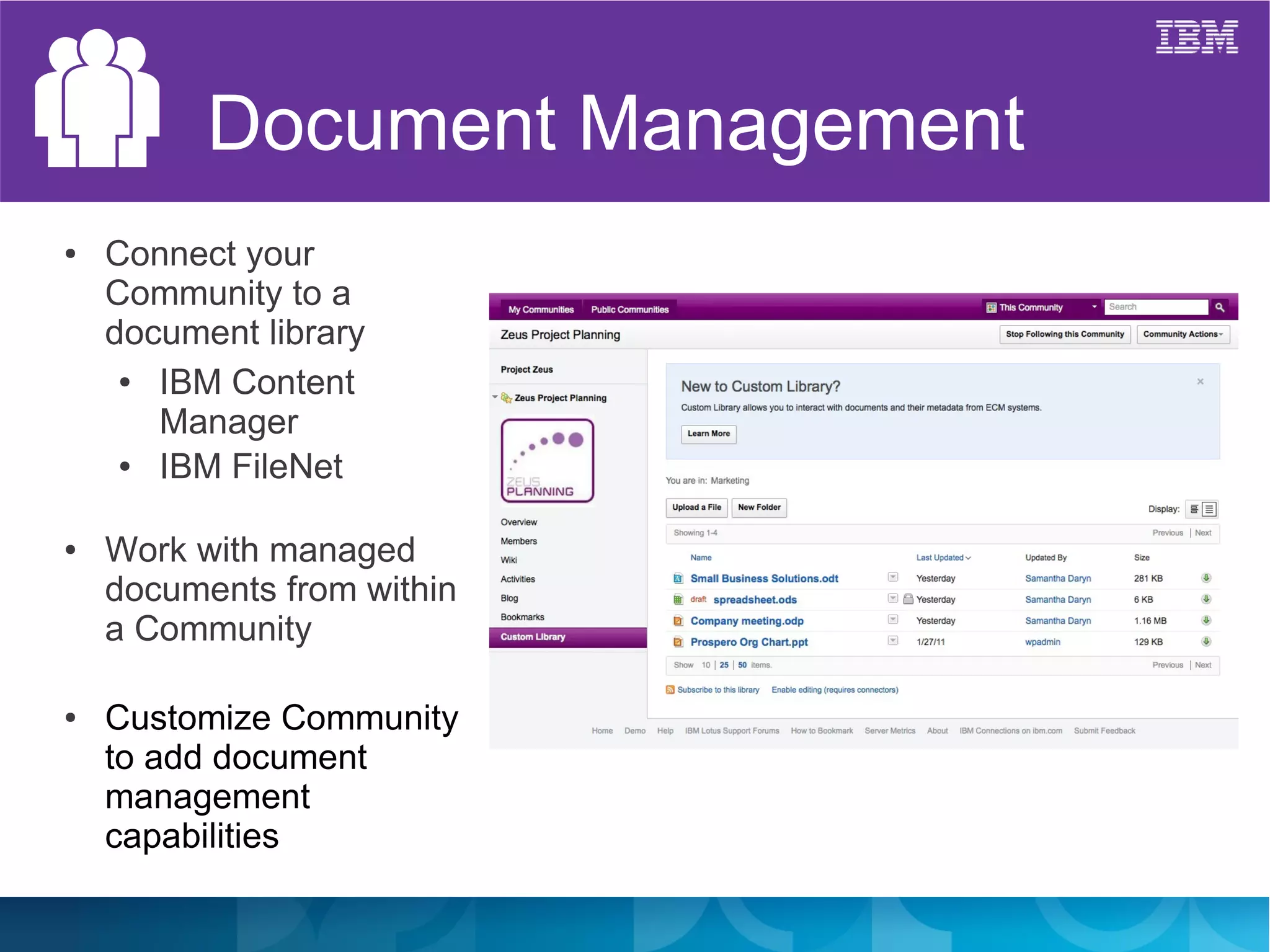
Task: Click Samantha Daryn on Small Business Solutions row
Action: click(x=1058, y=579)
